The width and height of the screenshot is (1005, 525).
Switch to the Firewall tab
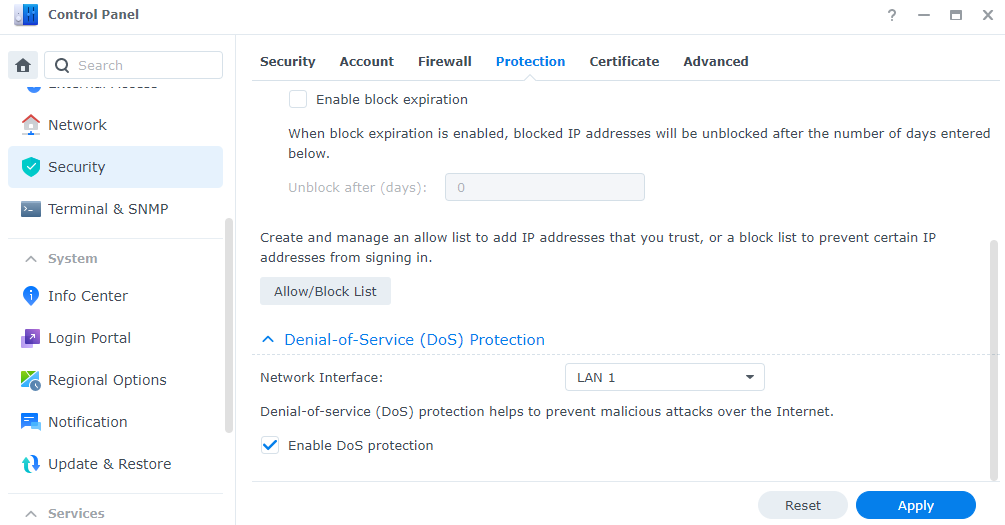click(x=445, y=62)
